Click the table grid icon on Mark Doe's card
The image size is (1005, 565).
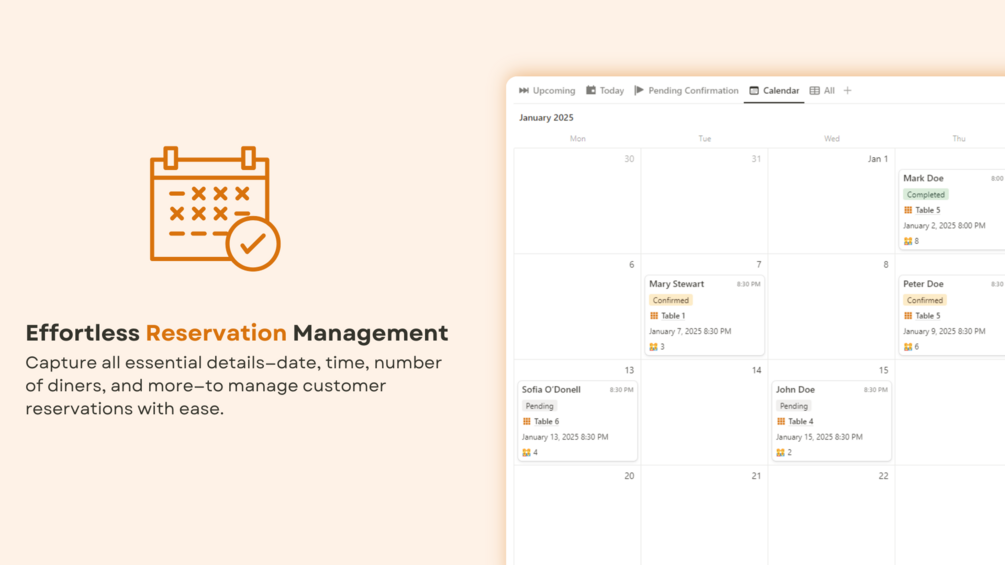point(908,210)
